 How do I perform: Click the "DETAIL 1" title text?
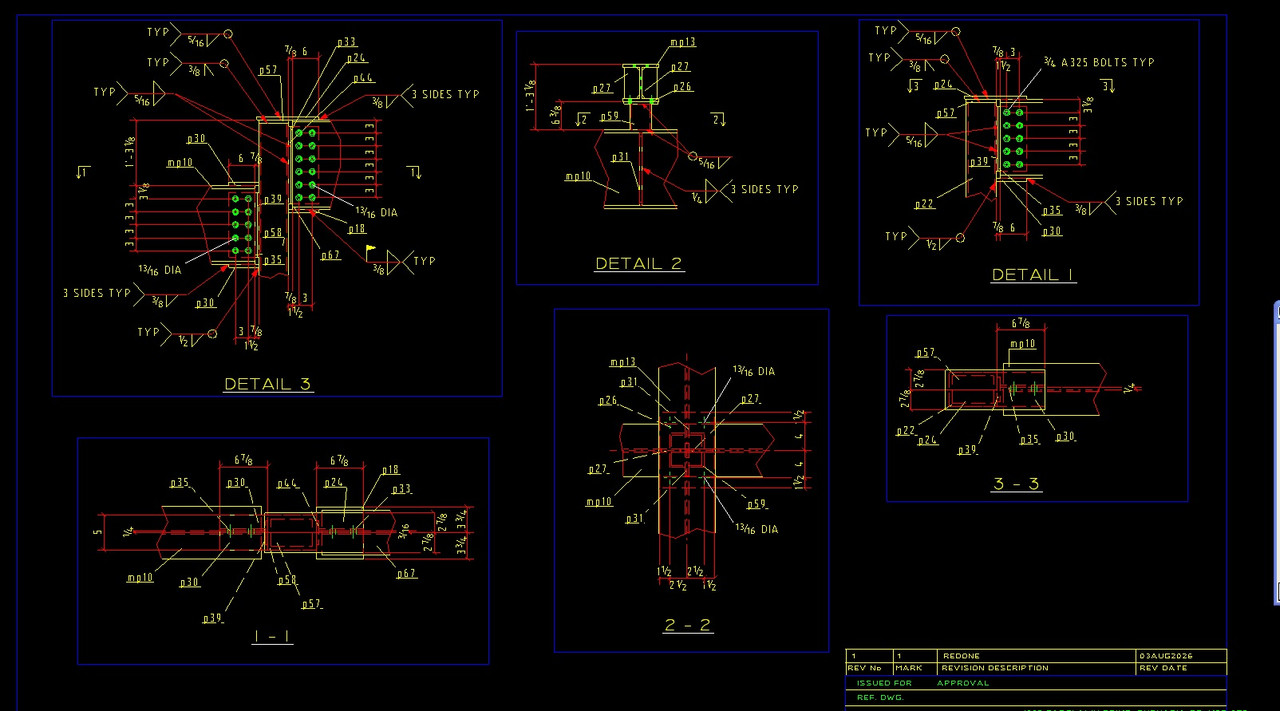click(1034, 275)
